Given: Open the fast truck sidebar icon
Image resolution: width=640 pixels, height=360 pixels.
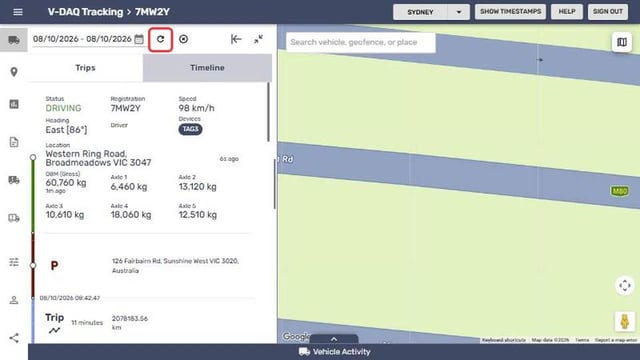Looking at the screenshot, I should [14, 180].
